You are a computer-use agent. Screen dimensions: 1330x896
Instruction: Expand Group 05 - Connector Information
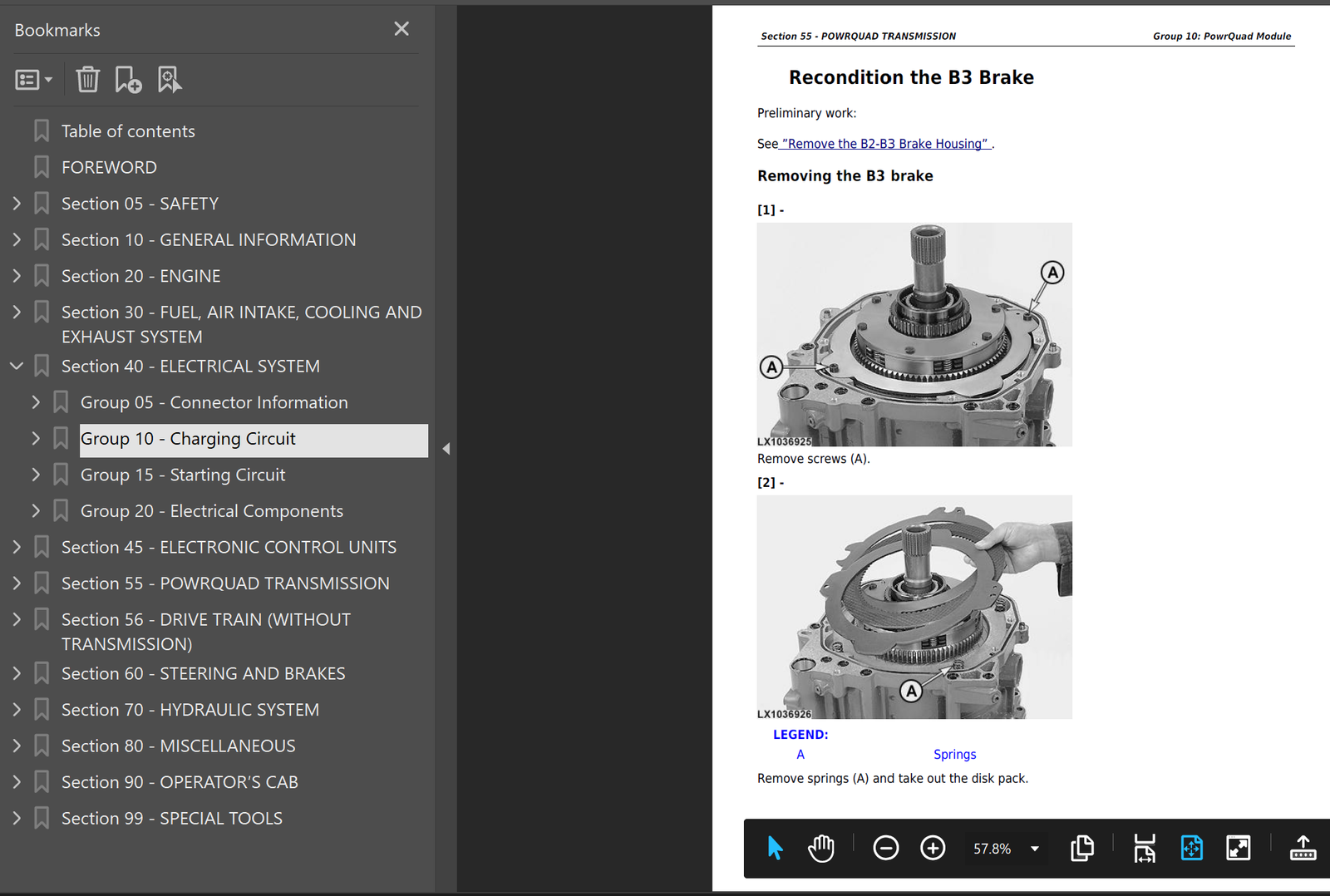pyautogui.click(x=36, y=402)
